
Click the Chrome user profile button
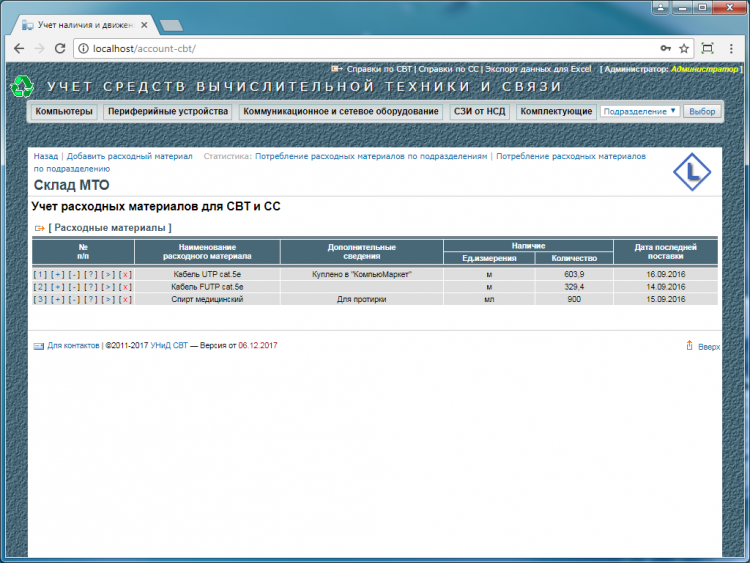coord(660,8)
